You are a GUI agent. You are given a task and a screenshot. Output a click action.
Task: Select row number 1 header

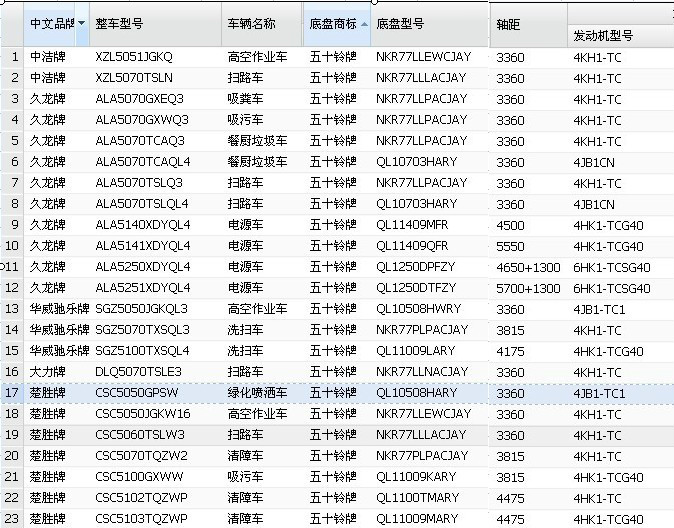pos(12,57)
